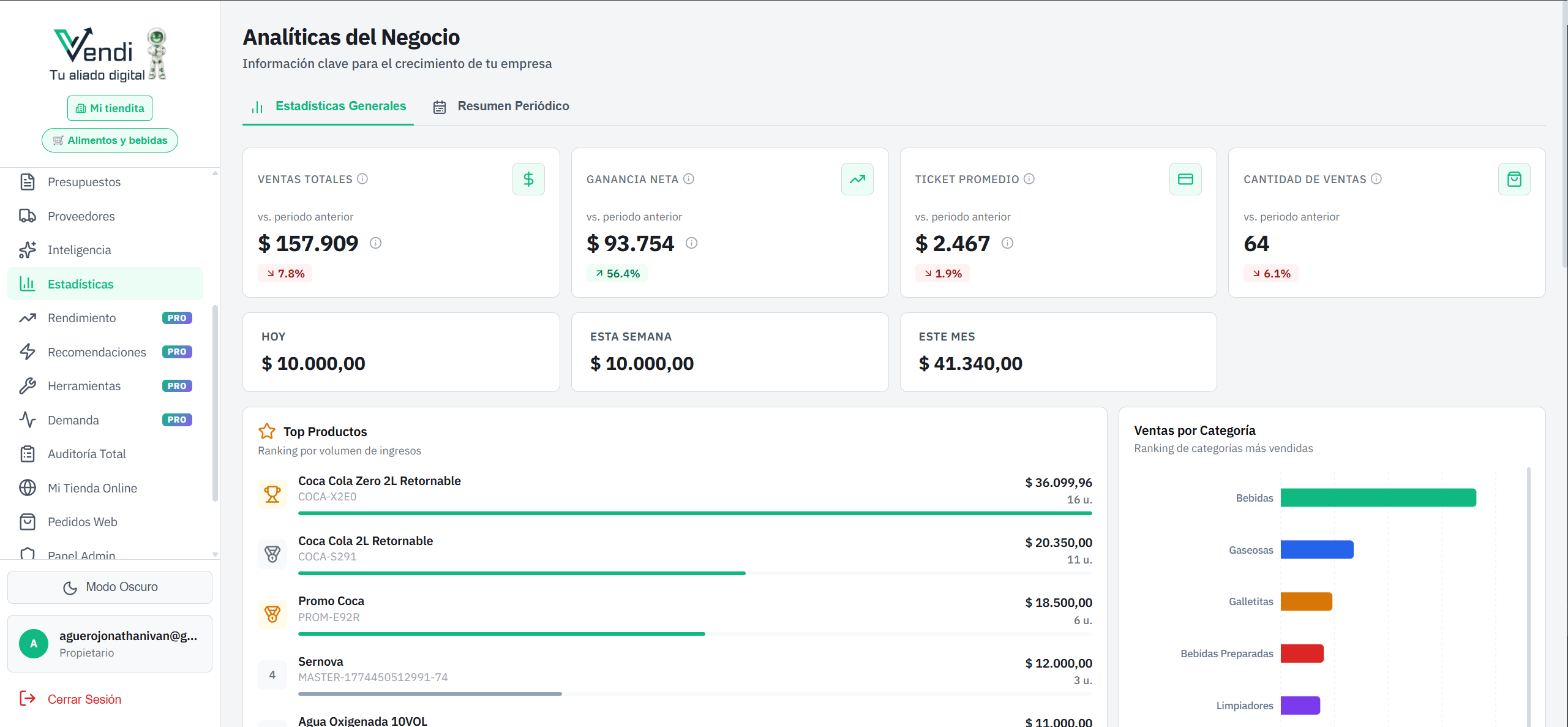Collapse the Panel Admin section chevron
The width and height of the screenshot is (1568, 727).
[214, 554]
